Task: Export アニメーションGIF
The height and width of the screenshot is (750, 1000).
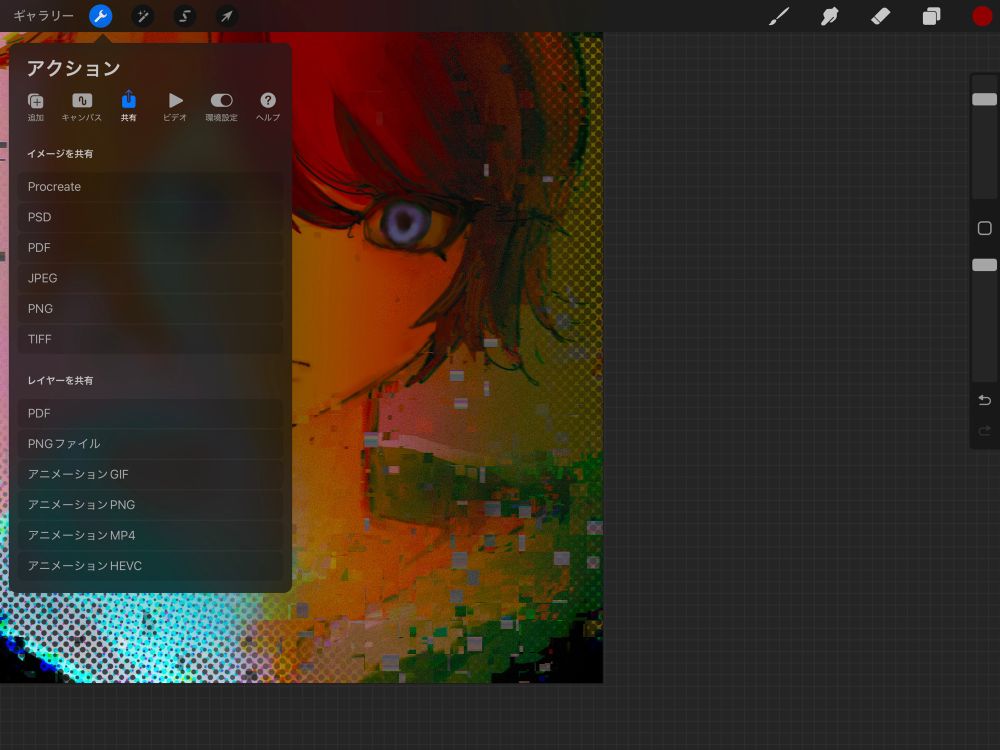Action: click(150, 474)
